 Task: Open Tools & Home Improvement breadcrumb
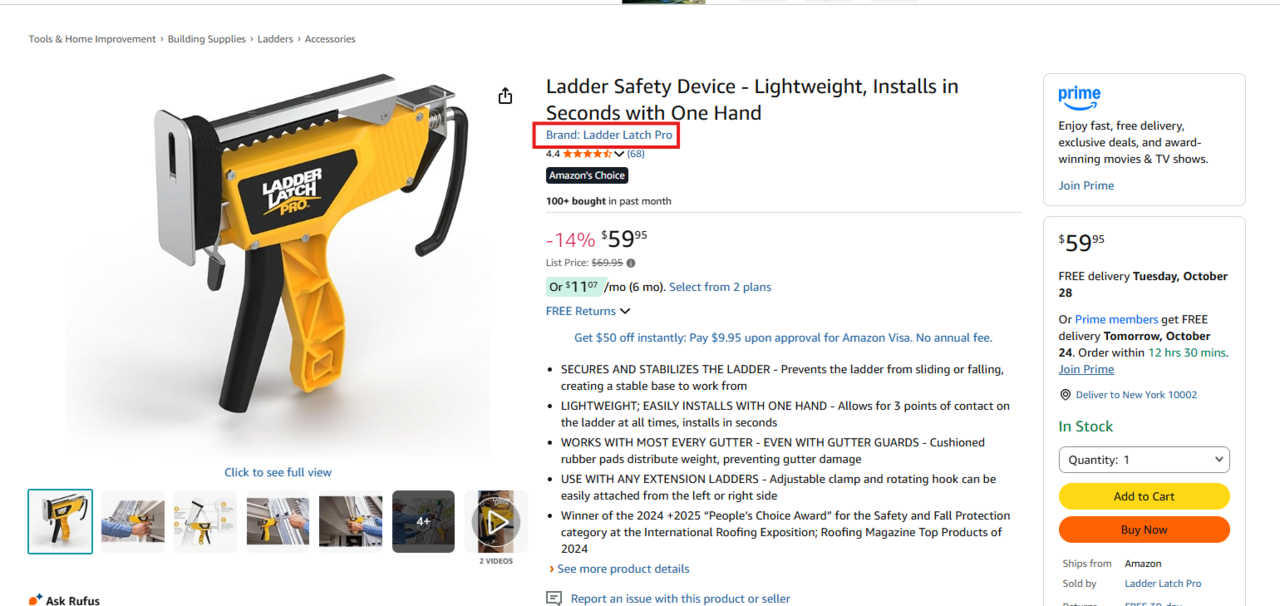(92, 39)
